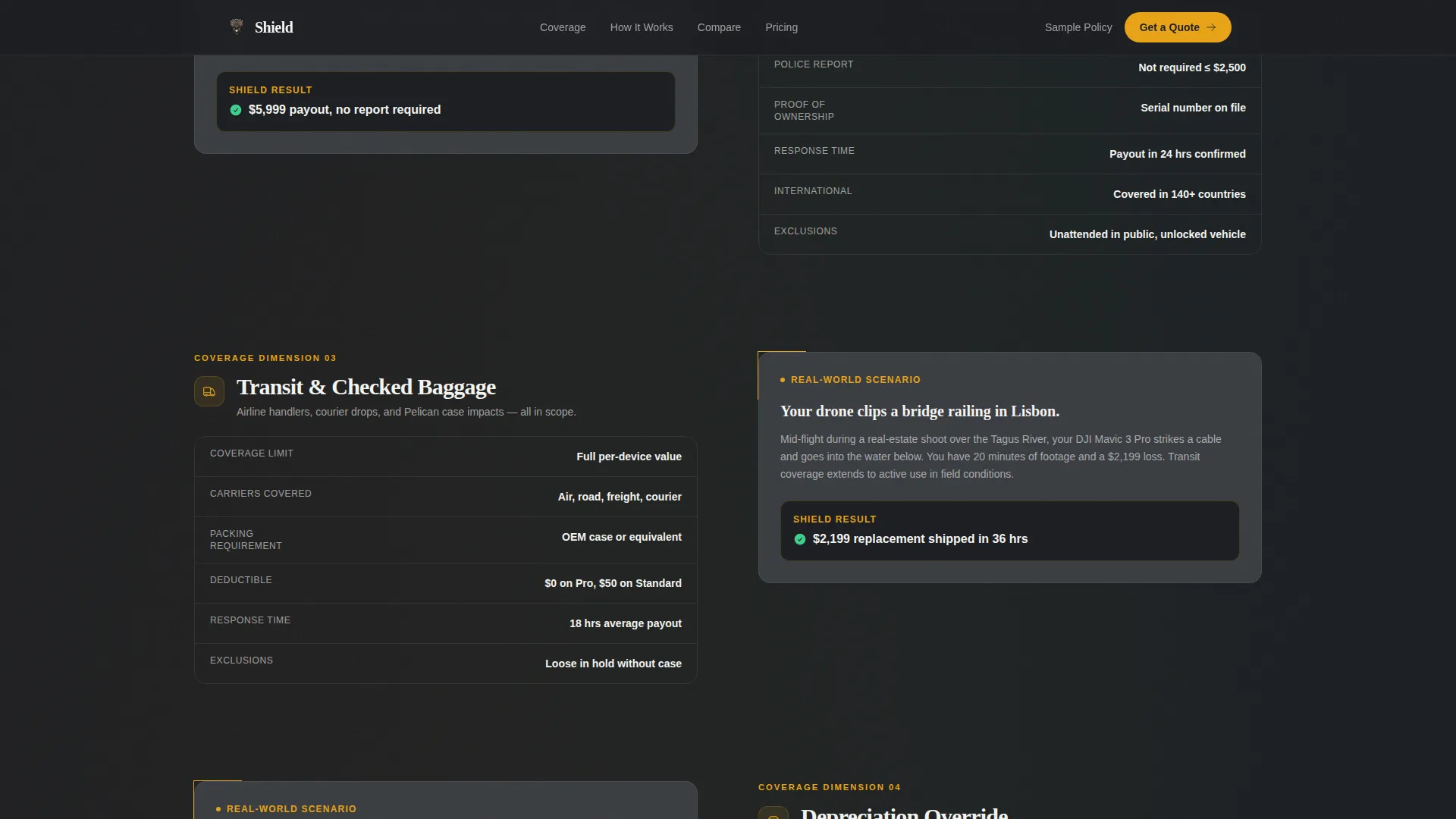Viewport: 1456px width, 819px height.
Task: Click 'Unattended in public, unlocked vehicle' value
Action: pos(1147,234)
